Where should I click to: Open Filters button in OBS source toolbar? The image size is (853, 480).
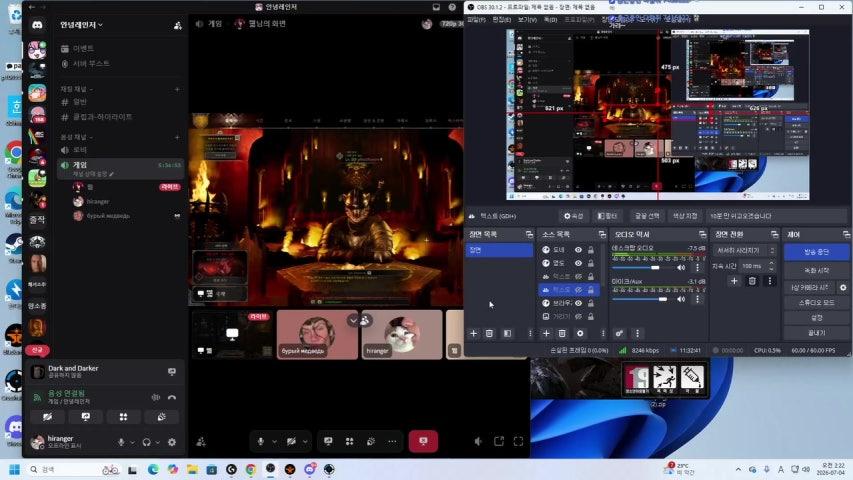607,216
